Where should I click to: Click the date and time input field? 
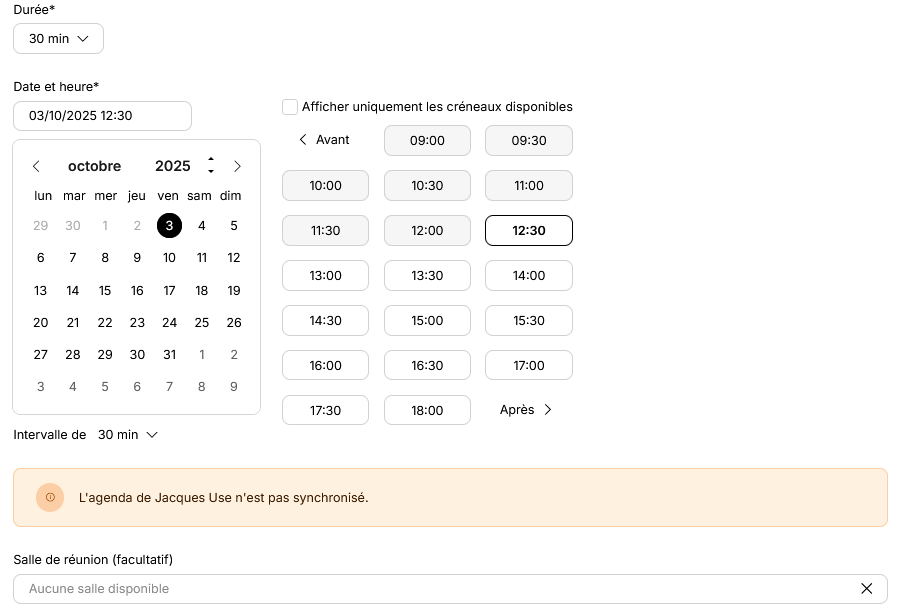[103, 116]
